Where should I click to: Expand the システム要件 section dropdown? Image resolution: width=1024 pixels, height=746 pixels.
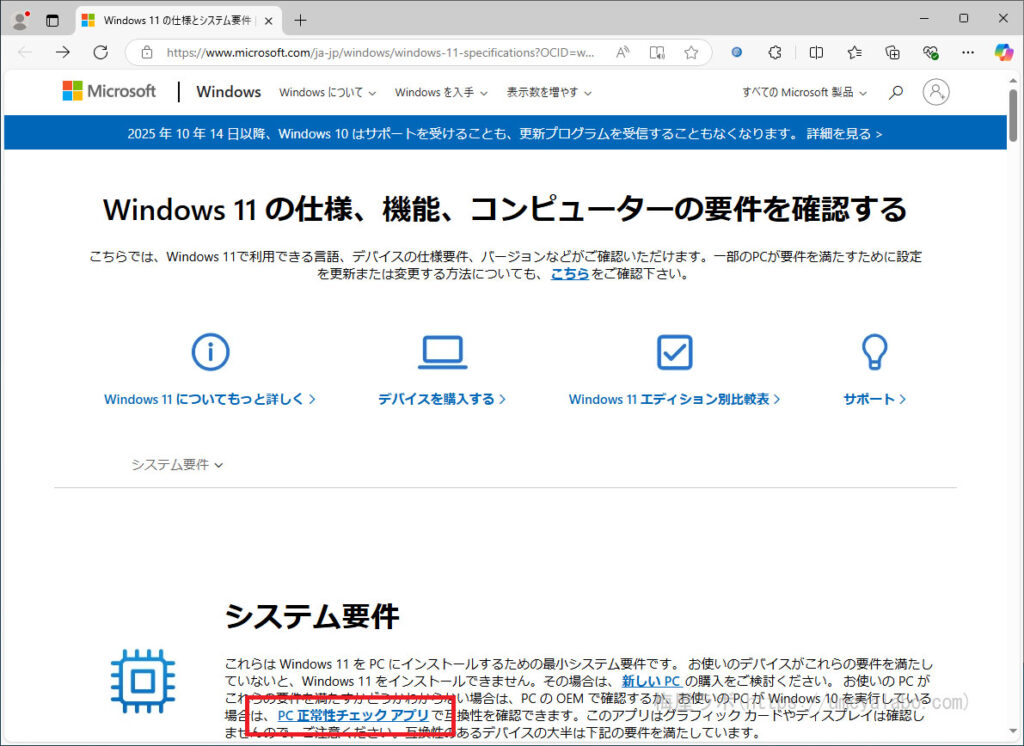click(x=177, y=464)
